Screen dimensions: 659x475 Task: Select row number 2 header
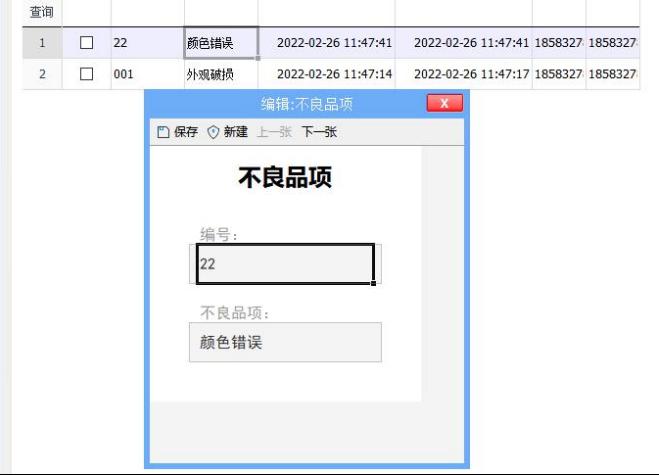[42, 74]
